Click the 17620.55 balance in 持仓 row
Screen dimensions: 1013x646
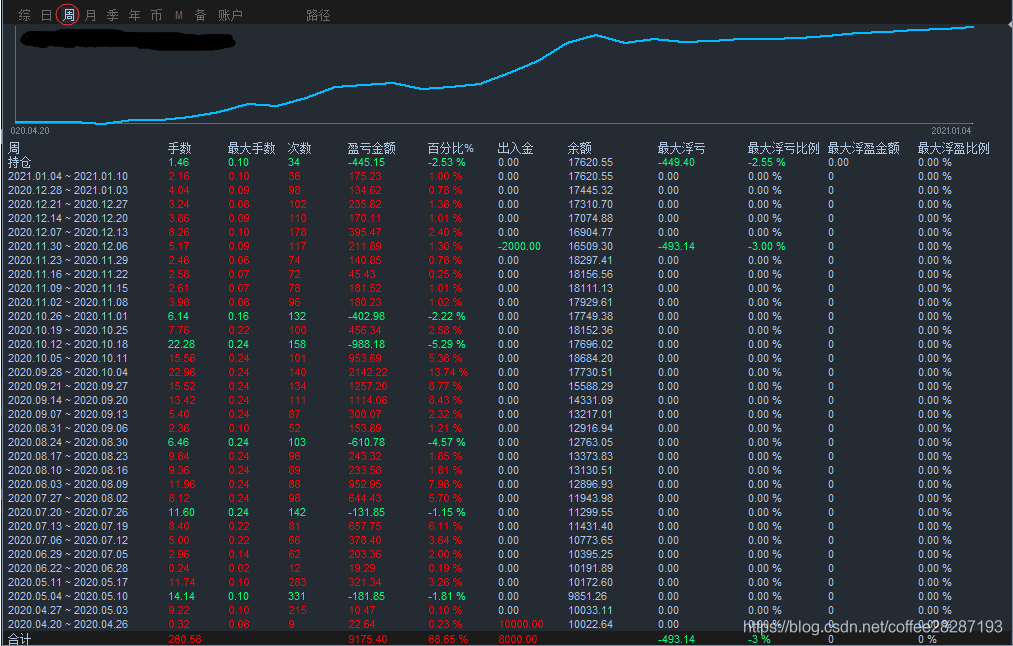pos(590,162)
